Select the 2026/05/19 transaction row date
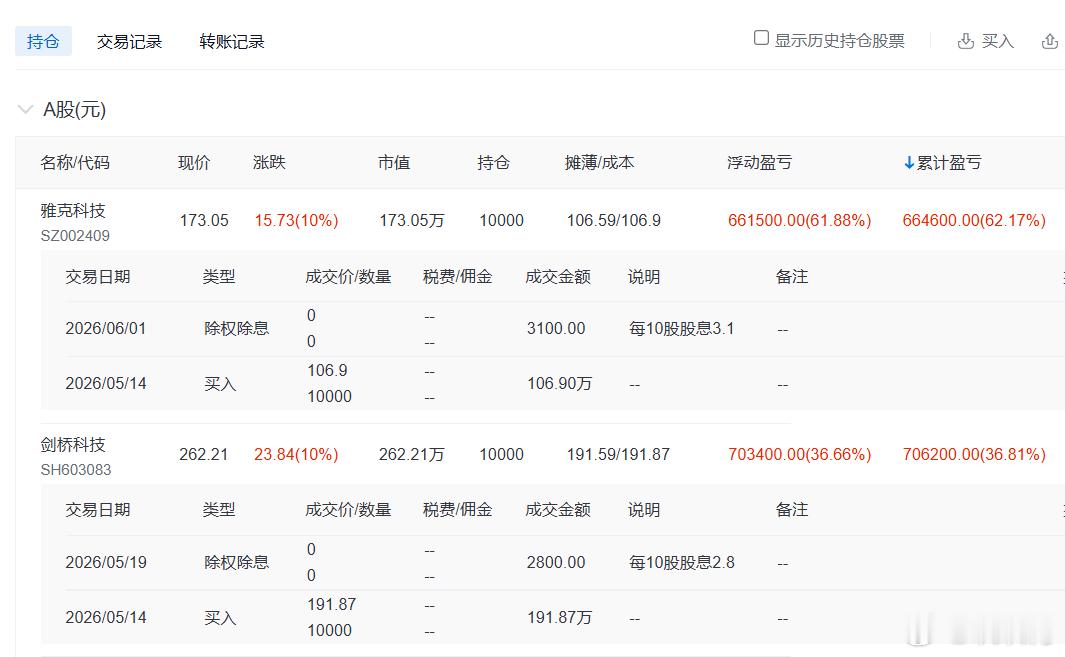The image size is (1065, 657). point(106,563)
